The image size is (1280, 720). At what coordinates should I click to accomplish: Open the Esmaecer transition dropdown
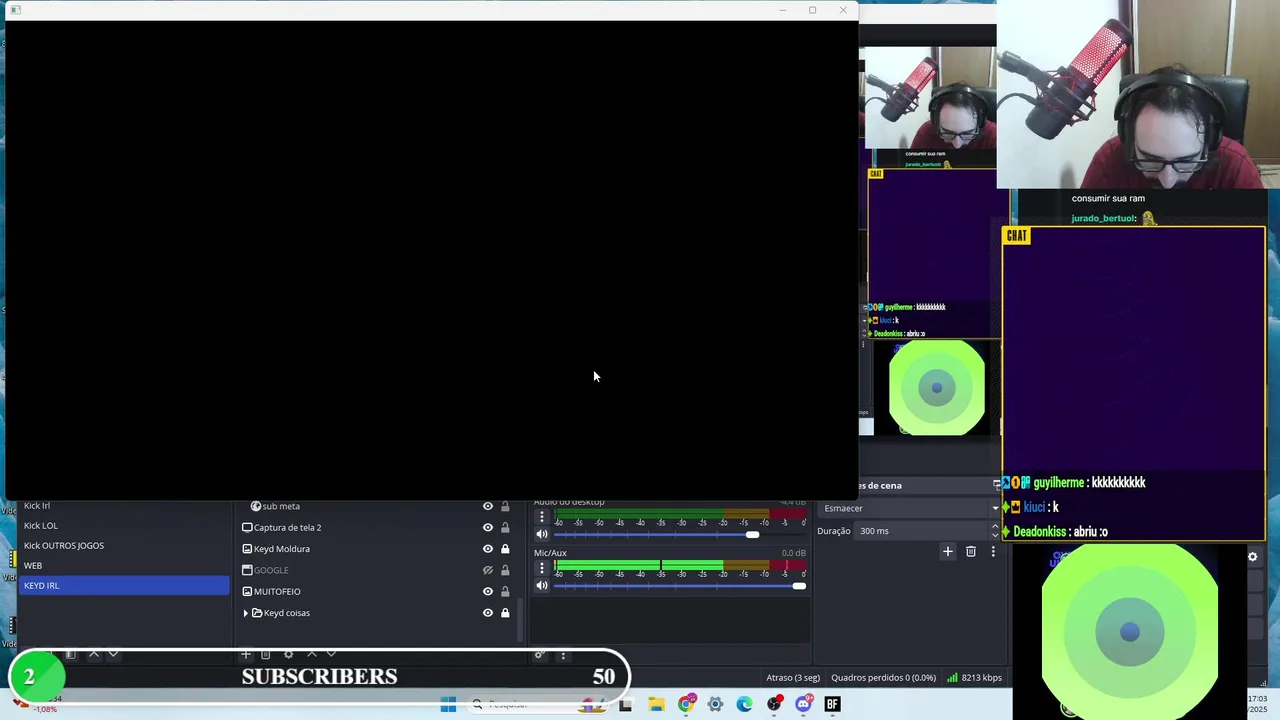(x=909, y=508)
